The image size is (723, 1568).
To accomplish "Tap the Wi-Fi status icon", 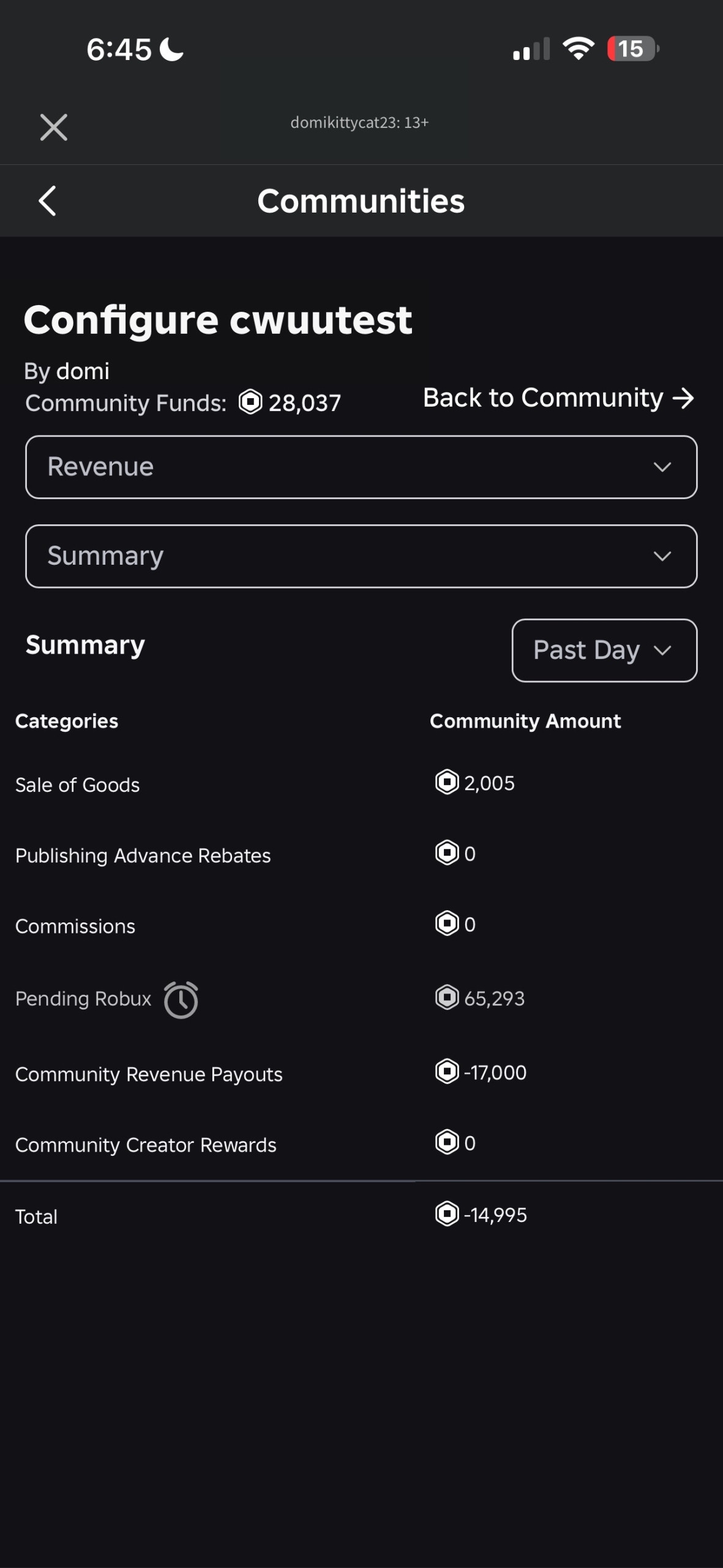I will [x=579, y=48].
